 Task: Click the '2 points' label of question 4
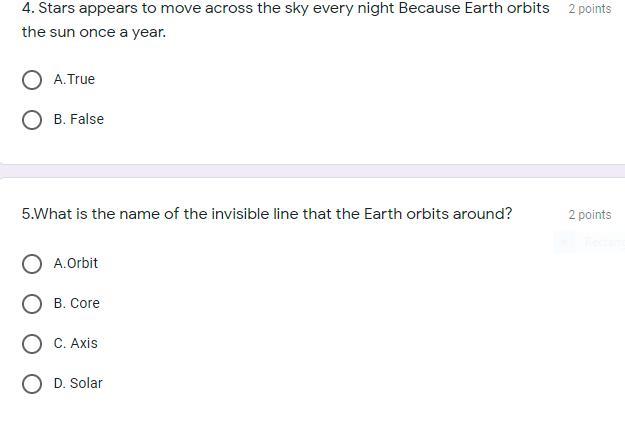pyautogui.click(x=589, y=9)
